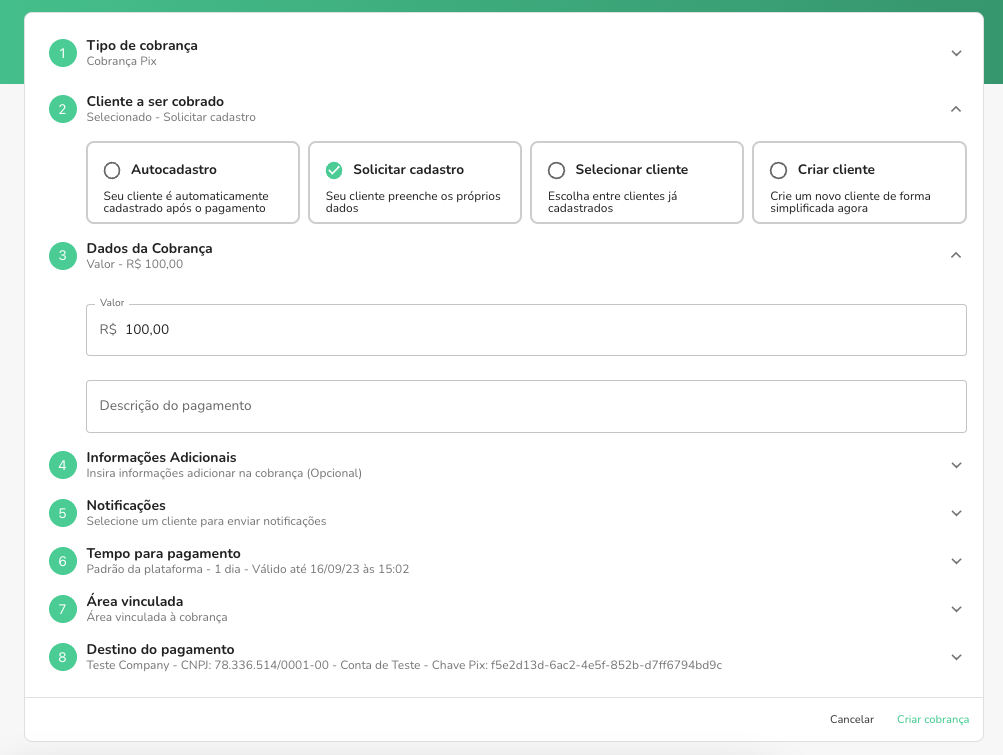Click the step 1 number circle icon
Image resolution: width=1003 pixels, height=755 pixels.
63,53
